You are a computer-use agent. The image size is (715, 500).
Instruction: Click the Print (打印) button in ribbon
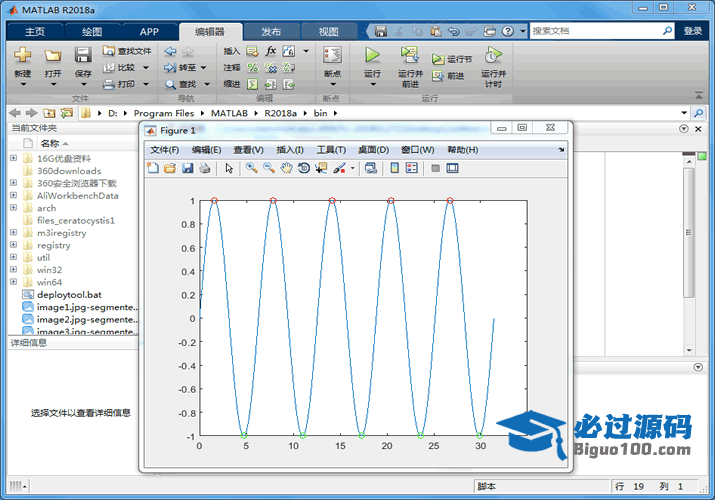click(119, 84)
